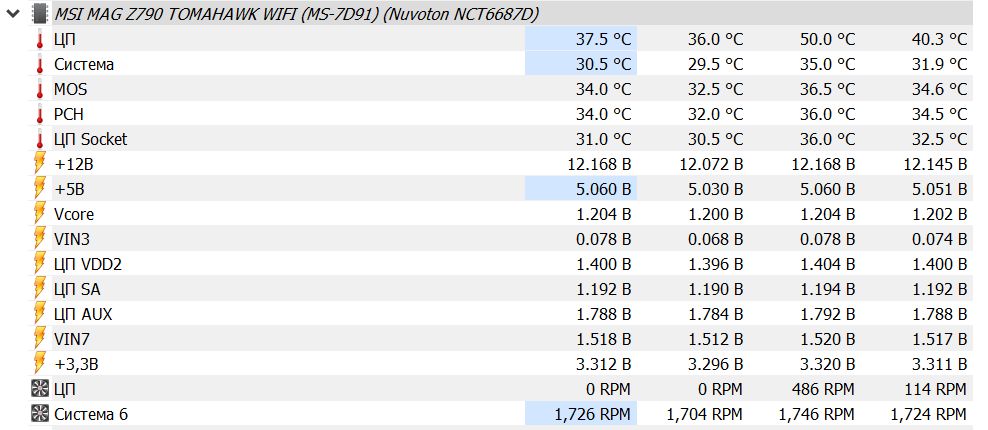The image size is (988, 430).
Task: Click the thermometer icon beside MOS
Action: [40, 90]
